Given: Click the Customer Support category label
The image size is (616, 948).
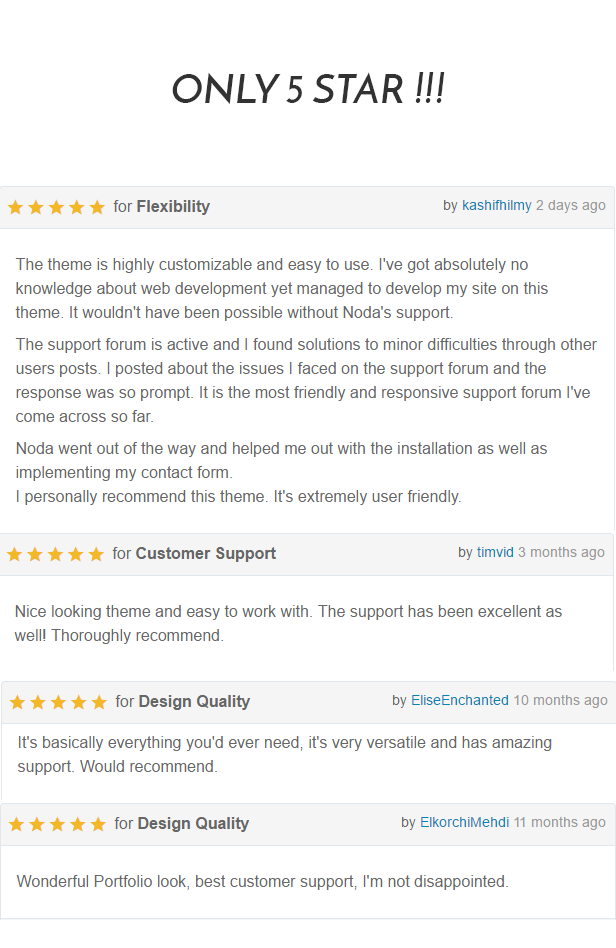Looking at the screenshot, I should tap(205, 554).
